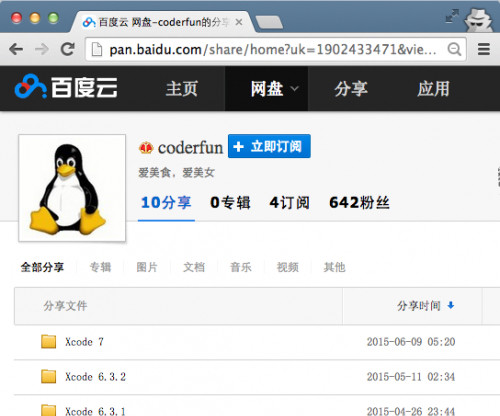Viewport: 500px width, 416px height.
Task: Filter shares by 音乐
Action: click(x=241, y=267)
